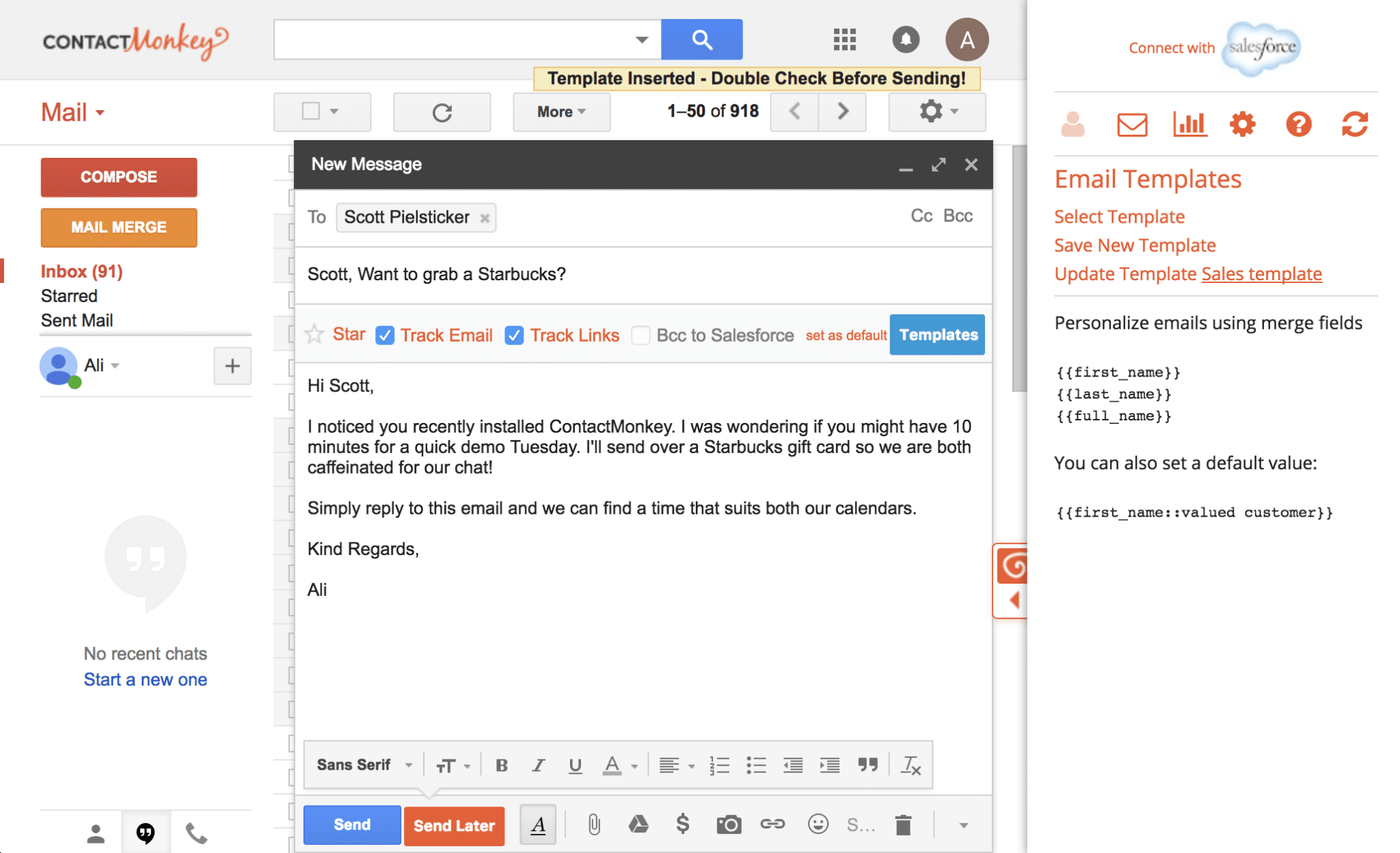Screen dimensions: 1400x853
Task: Increase the indent
Action: (x=830, y=766)
